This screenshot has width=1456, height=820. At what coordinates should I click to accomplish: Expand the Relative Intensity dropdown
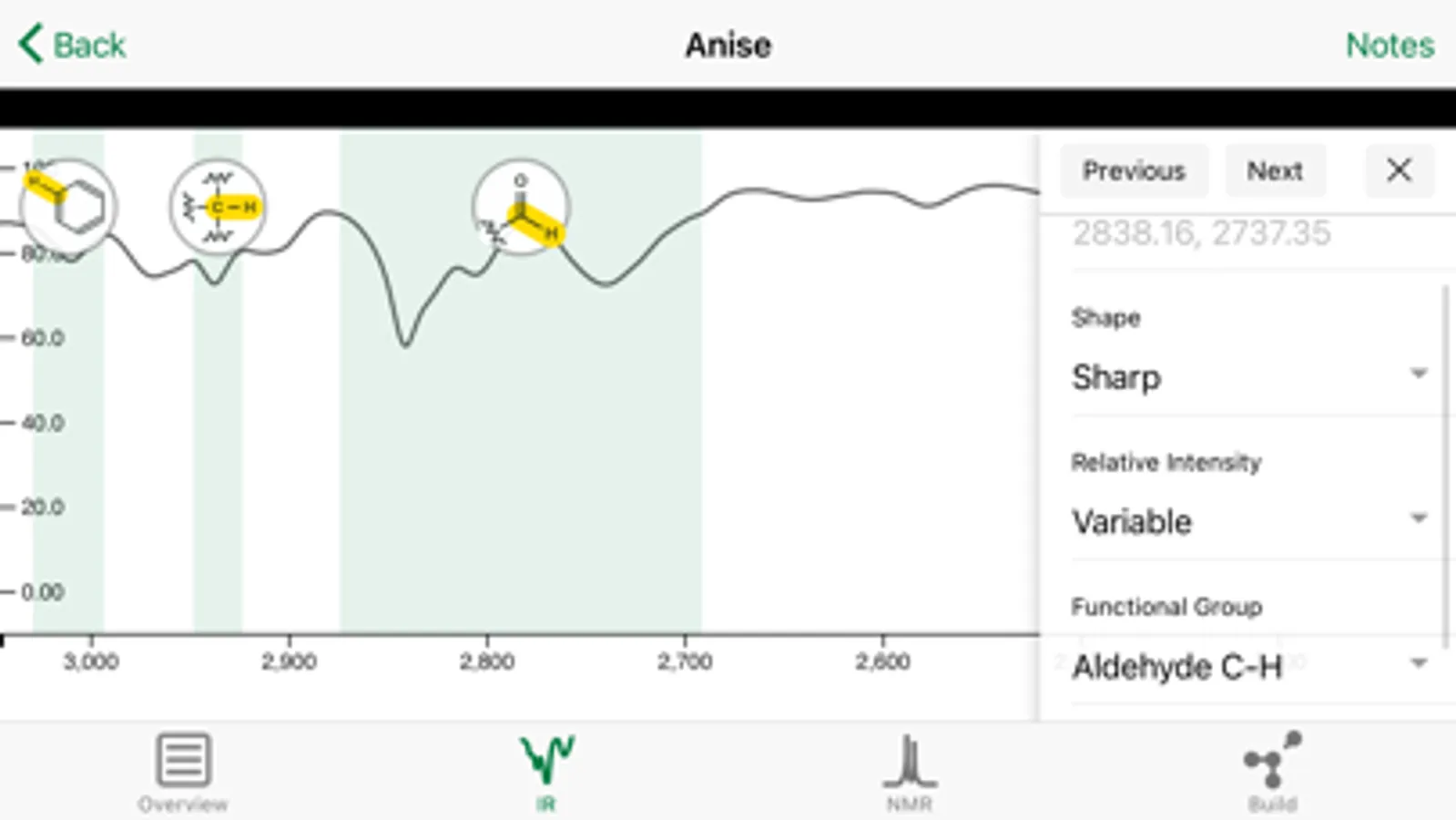pyautogui.click(x=1247, y=521)
